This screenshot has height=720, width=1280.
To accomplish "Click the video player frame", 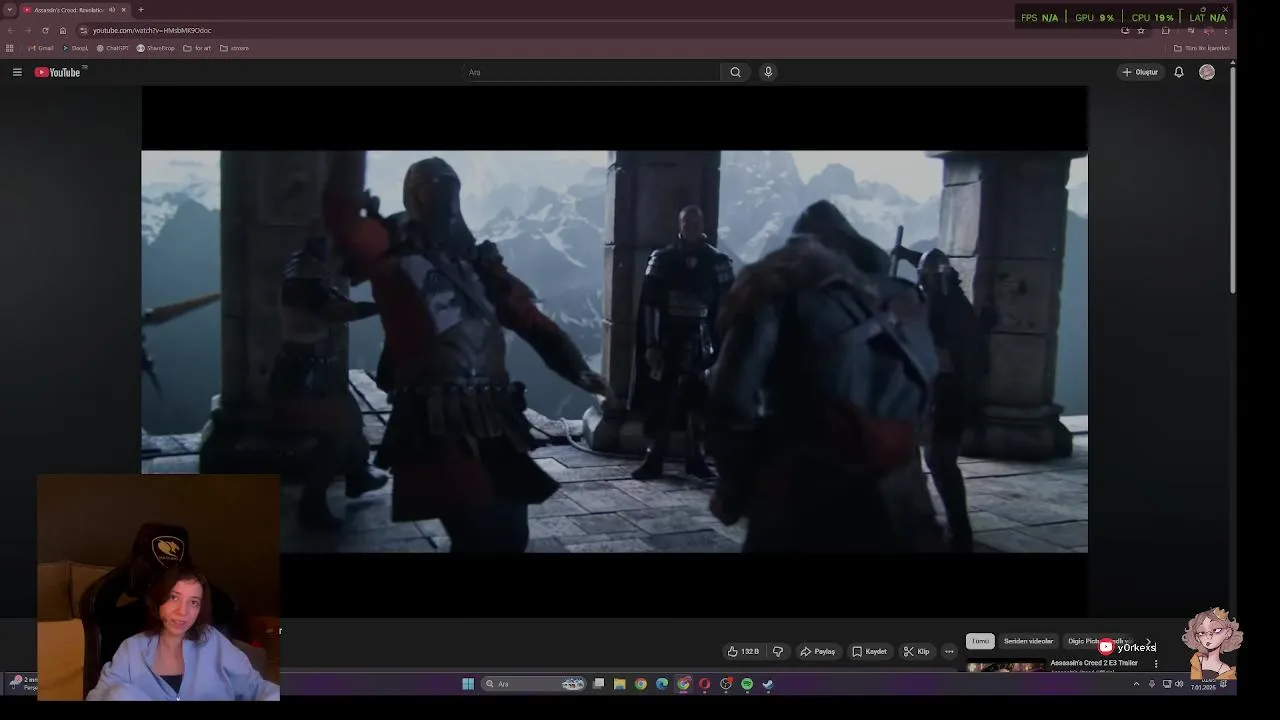I will (x=614, y=351).
